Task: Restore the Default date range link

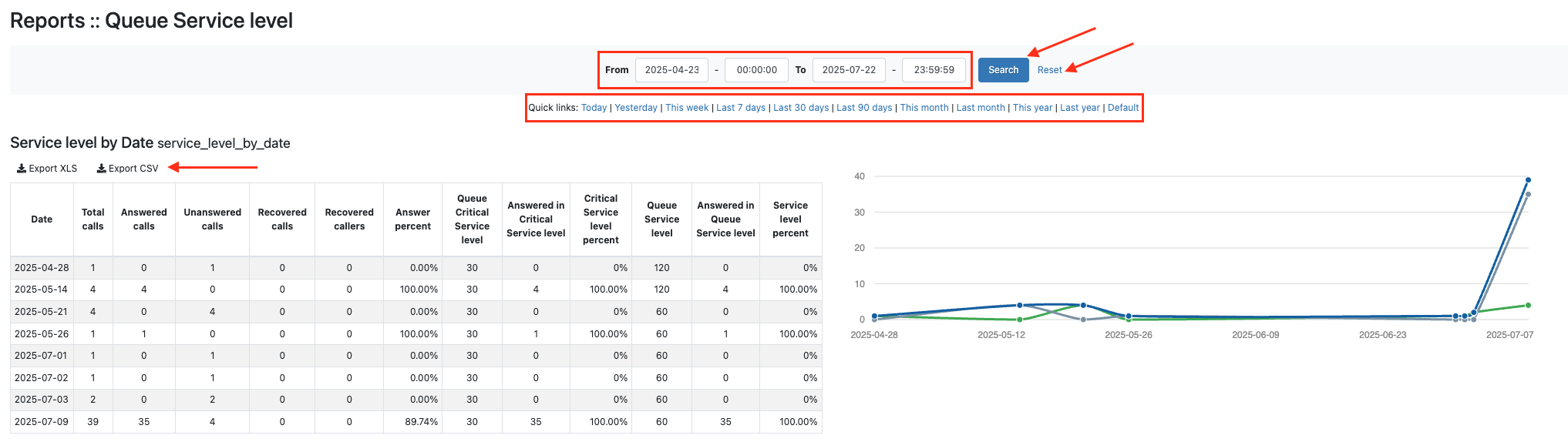Action: [1123, 108]
